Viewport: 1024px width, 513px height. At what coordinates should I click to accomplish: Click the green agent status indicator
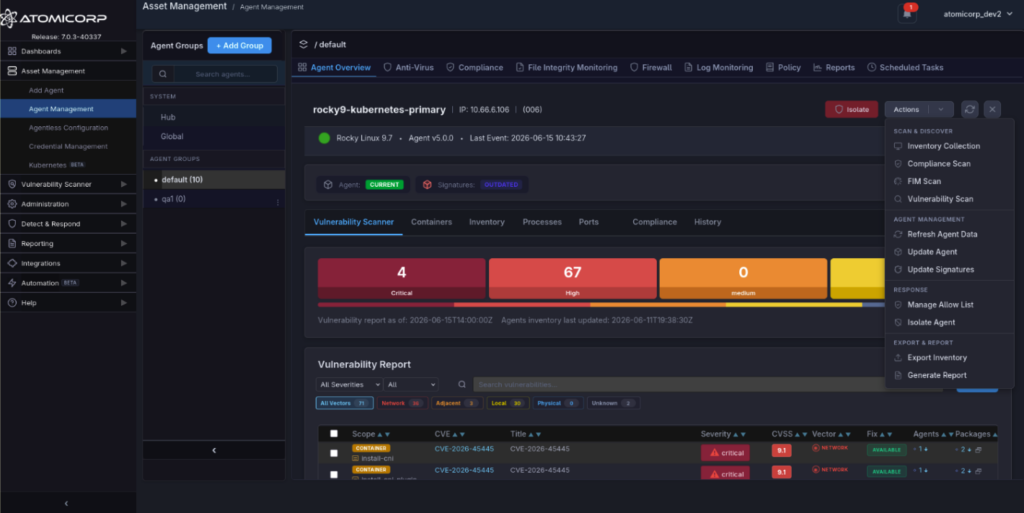(324, 138)
